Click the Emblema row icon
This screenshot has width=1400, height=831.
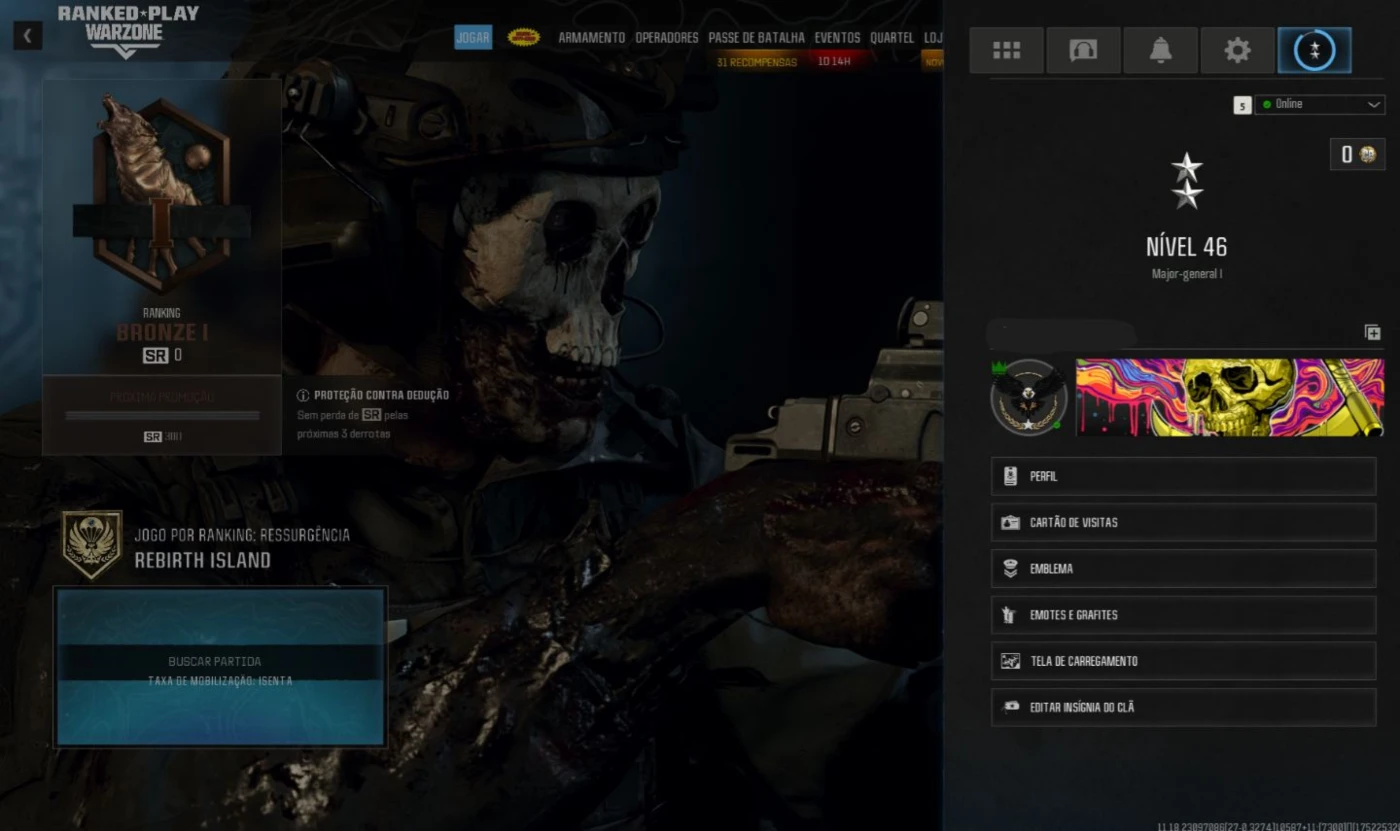[1010, 568]
